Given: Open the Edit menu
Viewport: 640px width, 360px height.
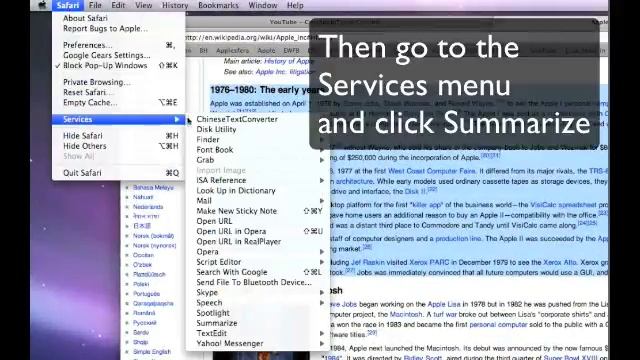Looking at the screenshot, I should click(x=118, y=5).
